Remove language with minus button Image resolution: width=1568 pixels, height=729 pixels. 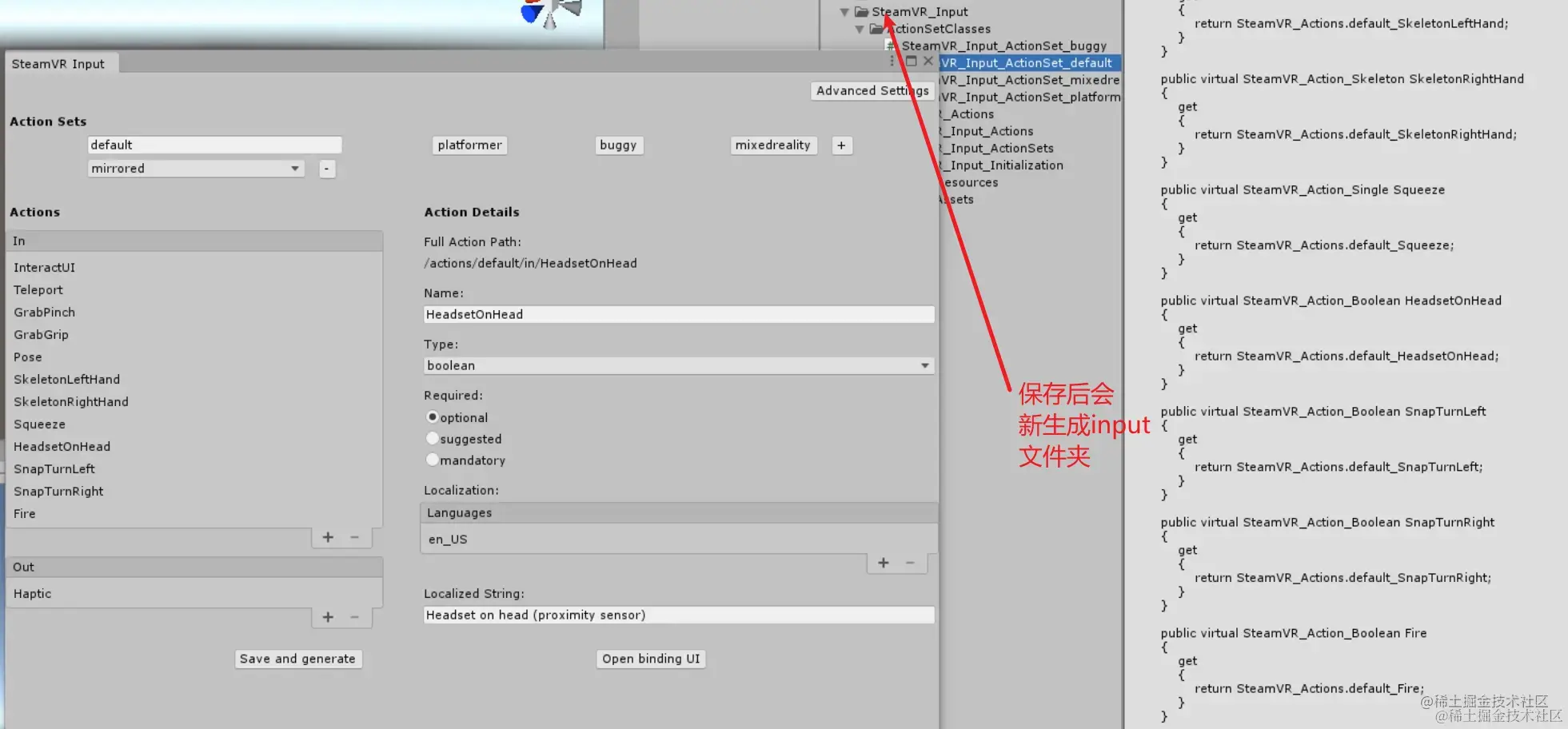coord(910,564)
